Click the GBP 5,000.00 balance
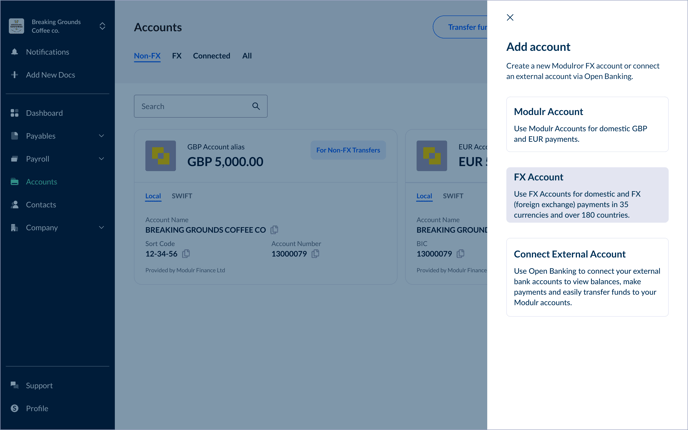This screenshot has width=688, height=430. point(225,161)
